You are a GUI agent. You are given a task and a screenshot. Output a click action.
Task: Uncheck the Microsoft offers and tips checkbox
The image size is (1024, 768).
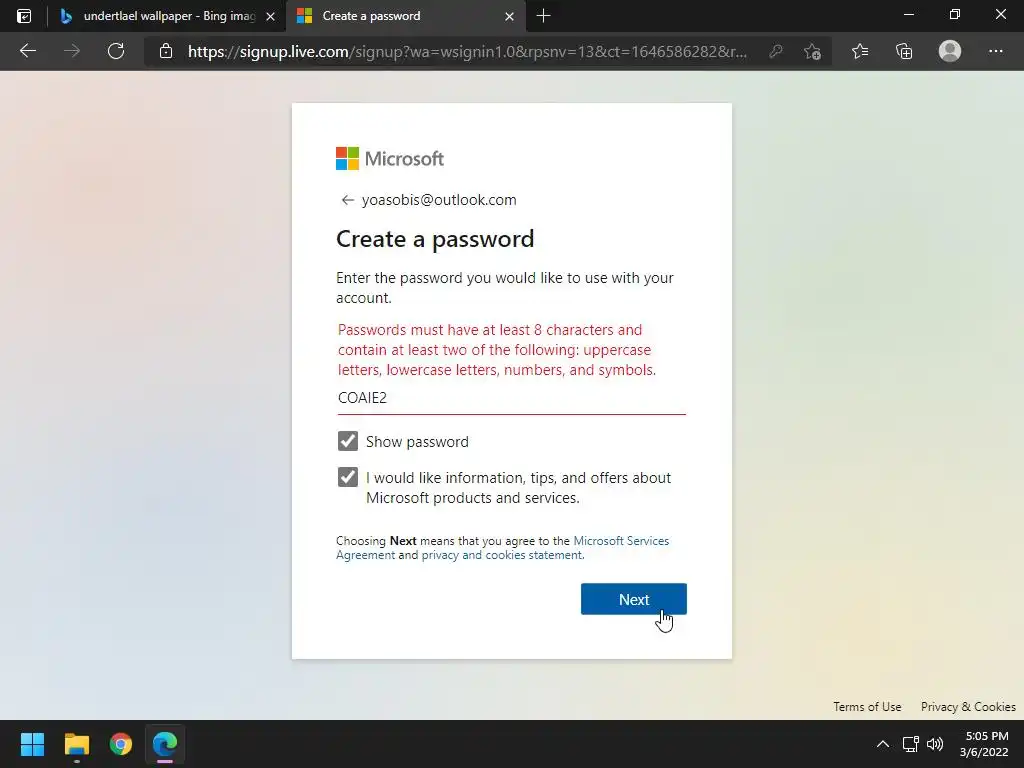(x=347, y=477)
